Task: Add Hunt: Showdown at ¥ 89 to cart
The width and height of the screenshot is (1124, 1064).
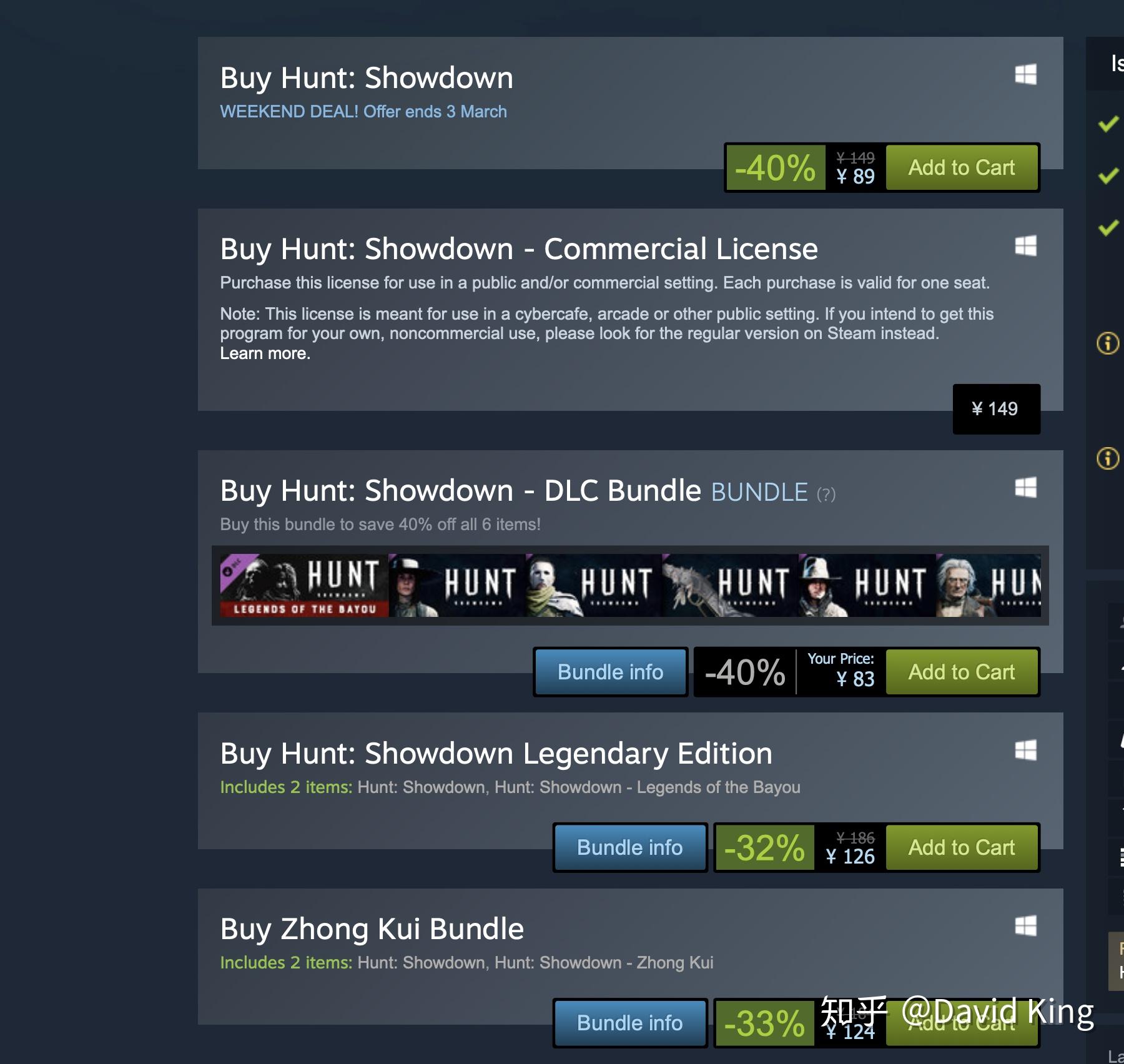Action: pyautogui.click(x=961, y=167)
